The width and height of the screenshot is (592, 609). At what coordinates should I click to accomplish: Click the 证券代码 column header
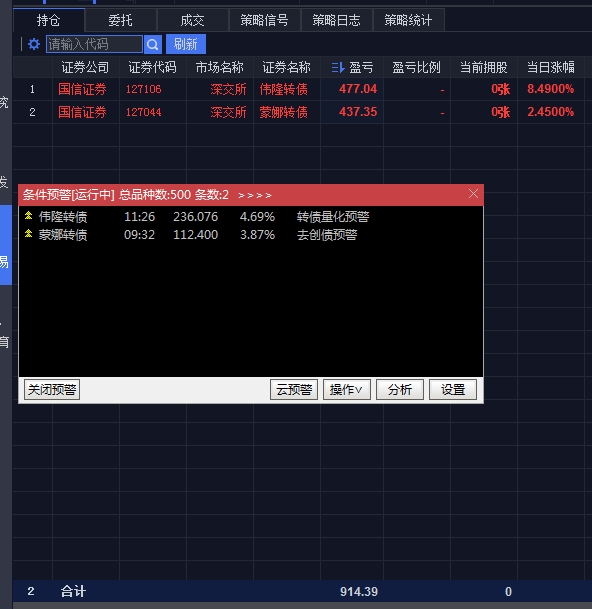(x=153, y=68)
